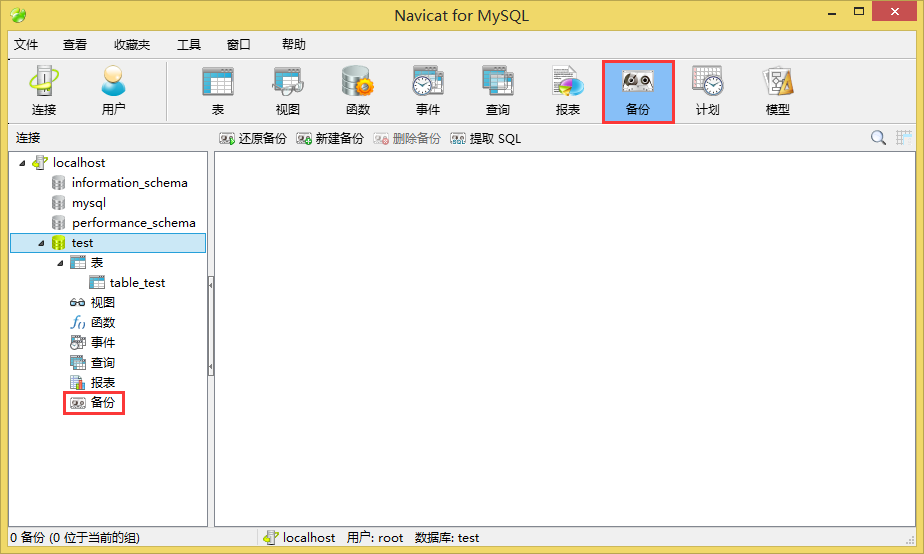Click status text '0 备份 (0 位于当前的组)'
This screenshot has height=554, width=924.
coord(75,537)
